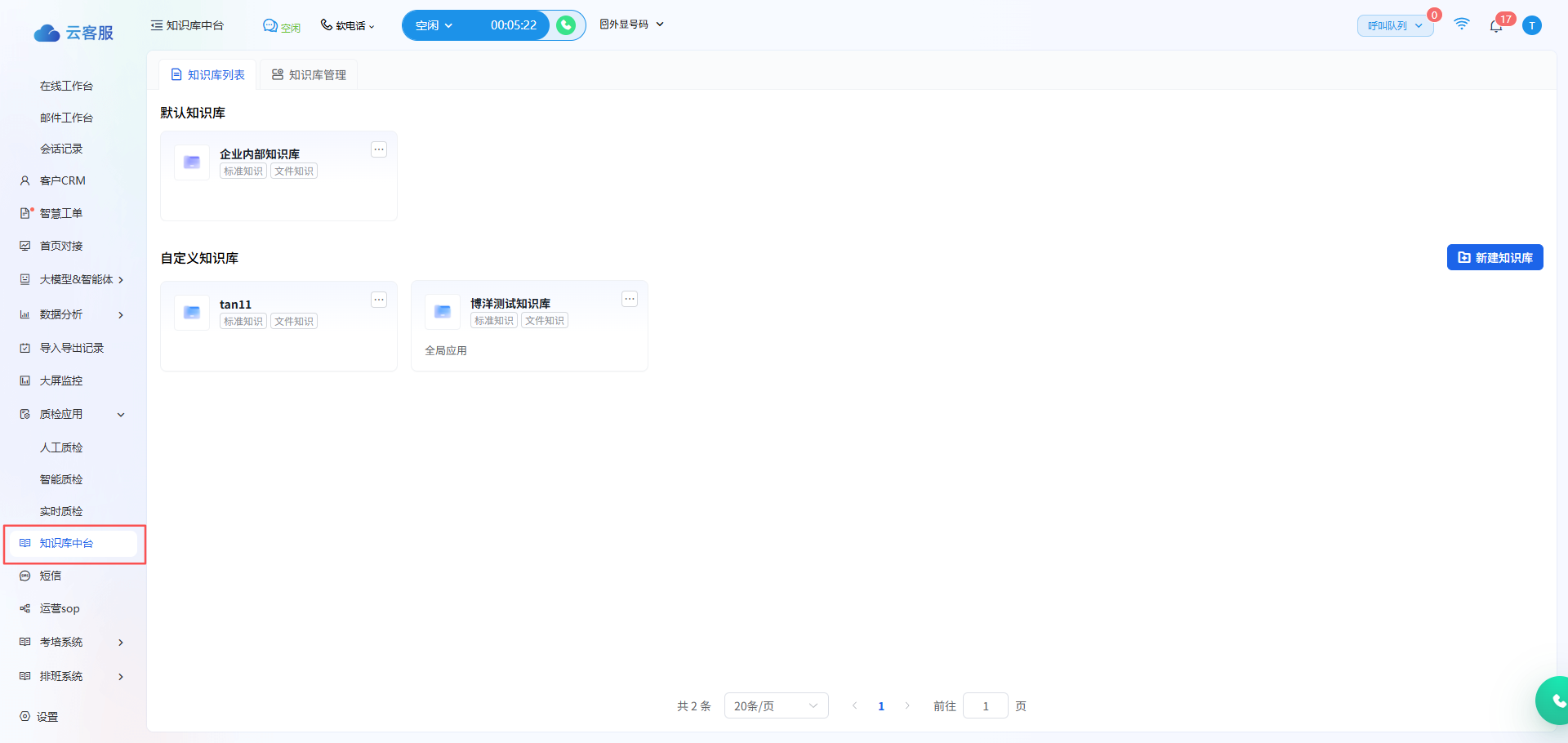Click the 首页对接 sidebar icon
This screenshot has width=1568, height=743.
[x=25, y=246]
